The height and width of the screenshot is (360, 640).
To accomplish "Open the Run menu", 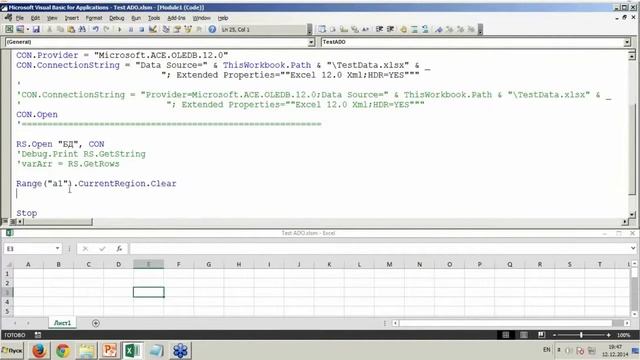I will (136, 18).
